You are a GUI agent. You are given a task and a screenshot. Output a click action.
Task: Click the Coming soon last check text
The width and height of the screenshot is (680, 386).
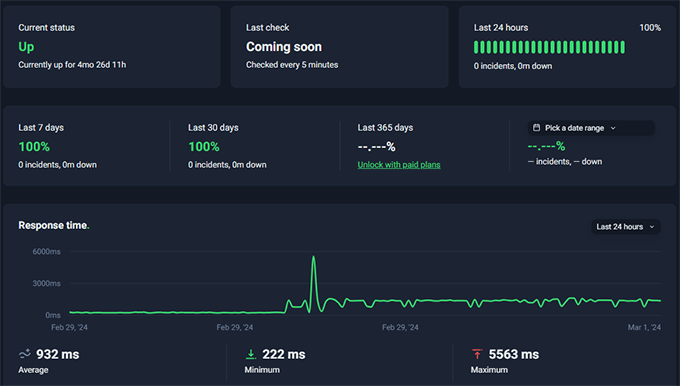pyautogui.click(x=284, y=47)
